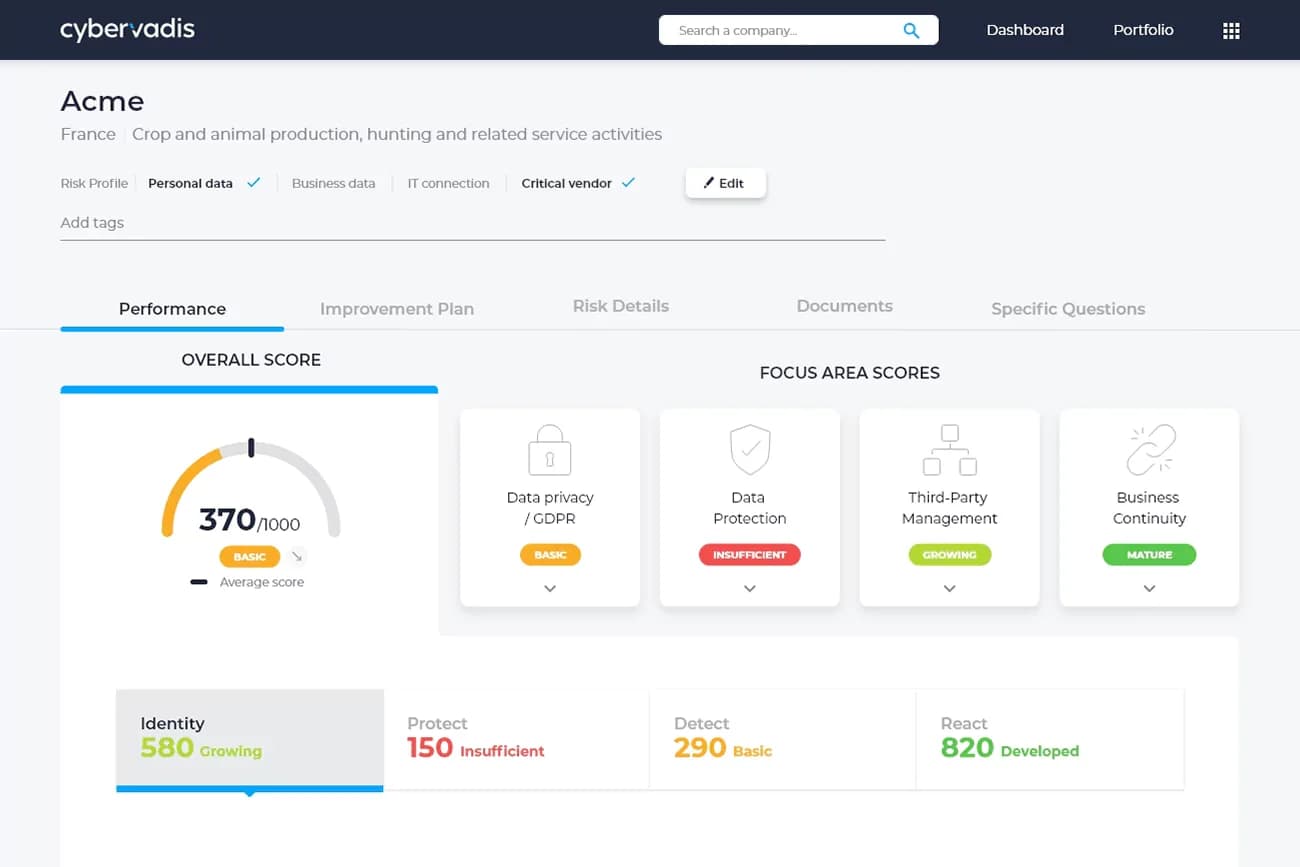Open the Risk Details tab
Screen dimensions: 1300x867
(620, 306)
